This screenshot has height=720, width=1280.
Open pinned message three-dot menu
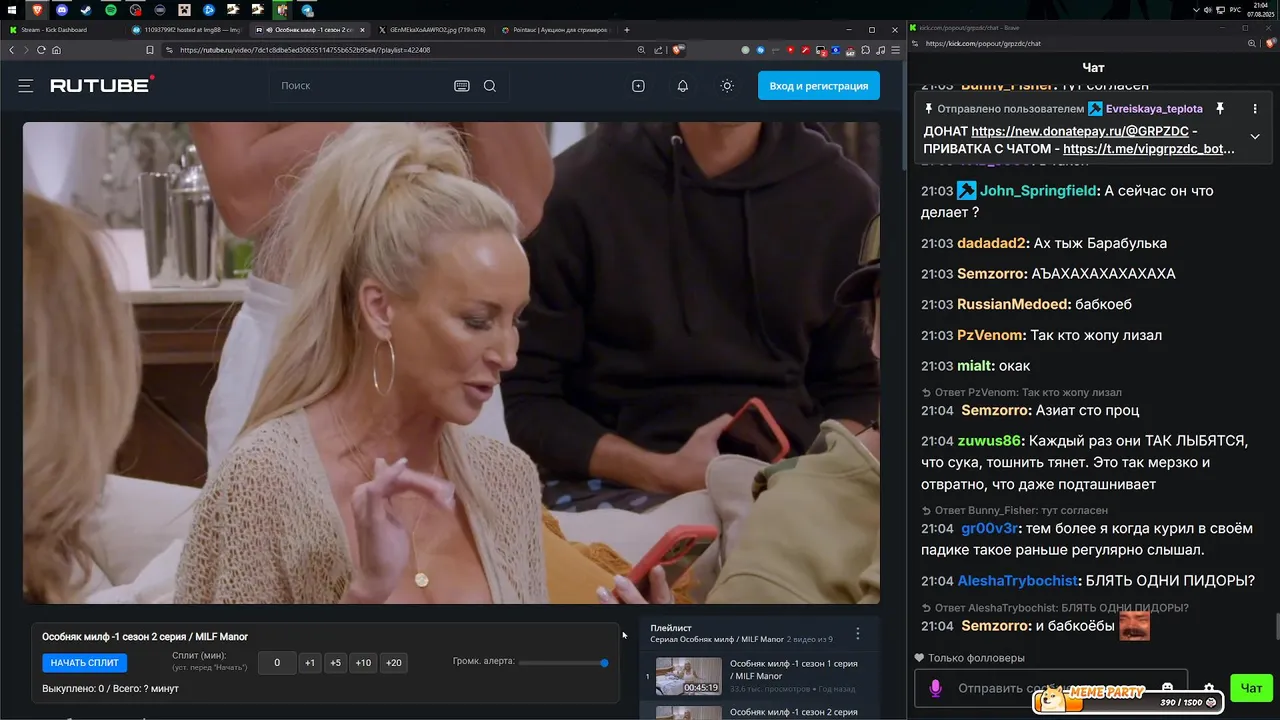click(x=1255, y=108)
